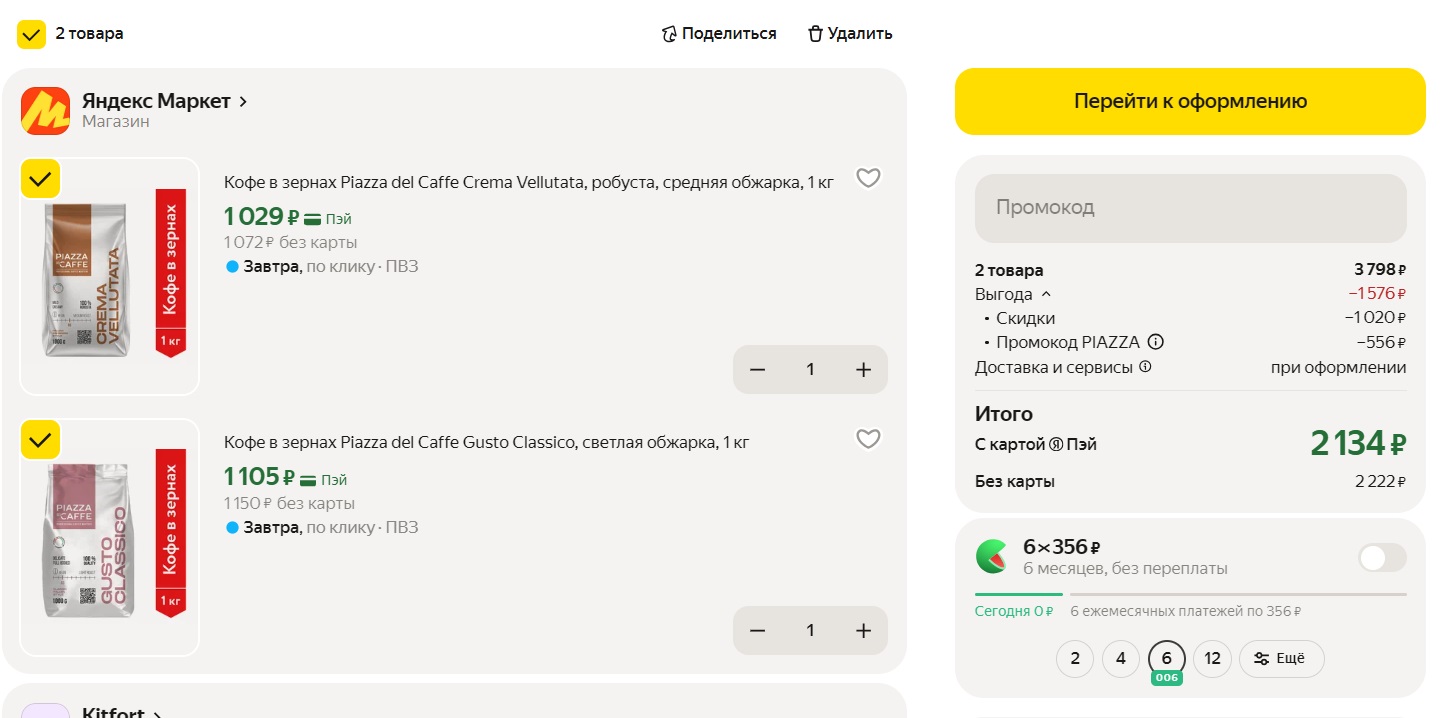The width and height of the screenshot is (1448, 718).
Task: Click the Промокод input field
Action: tap(1190, 208)
